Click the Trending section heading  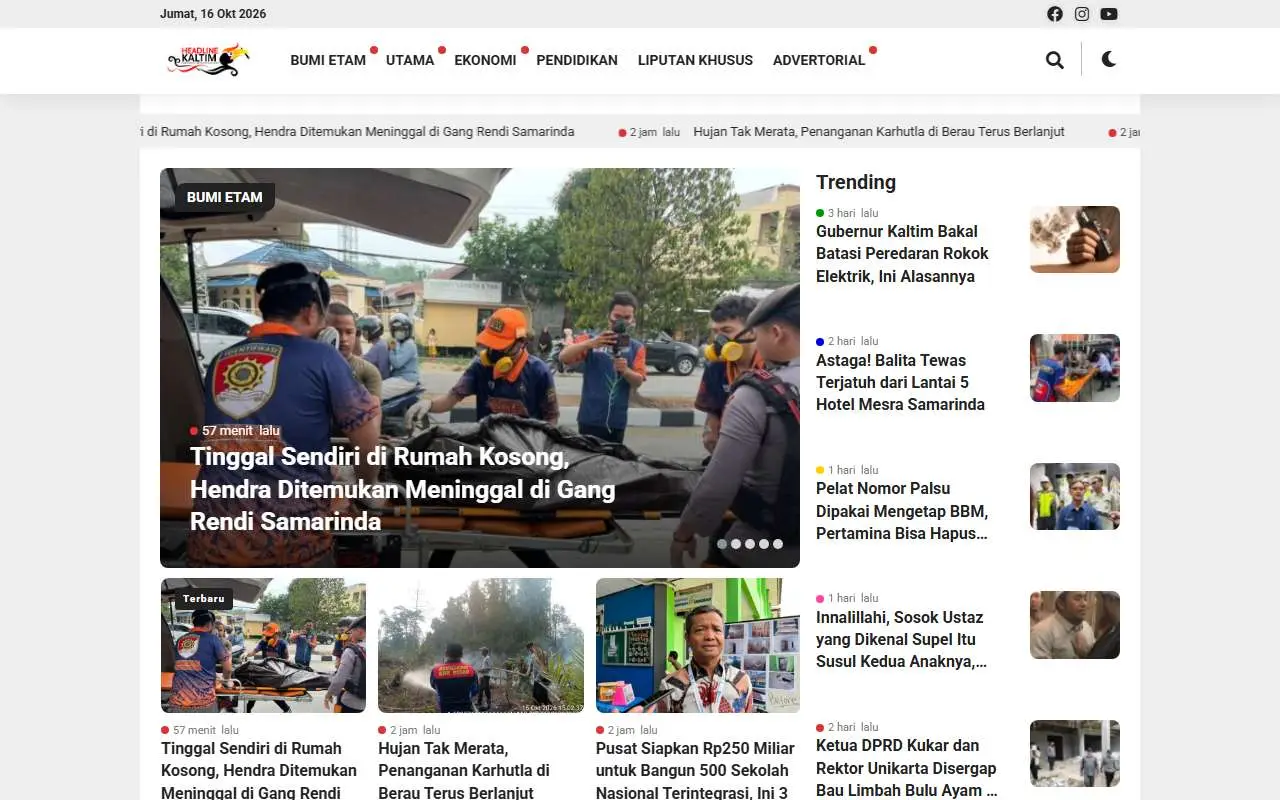[856, 182]
